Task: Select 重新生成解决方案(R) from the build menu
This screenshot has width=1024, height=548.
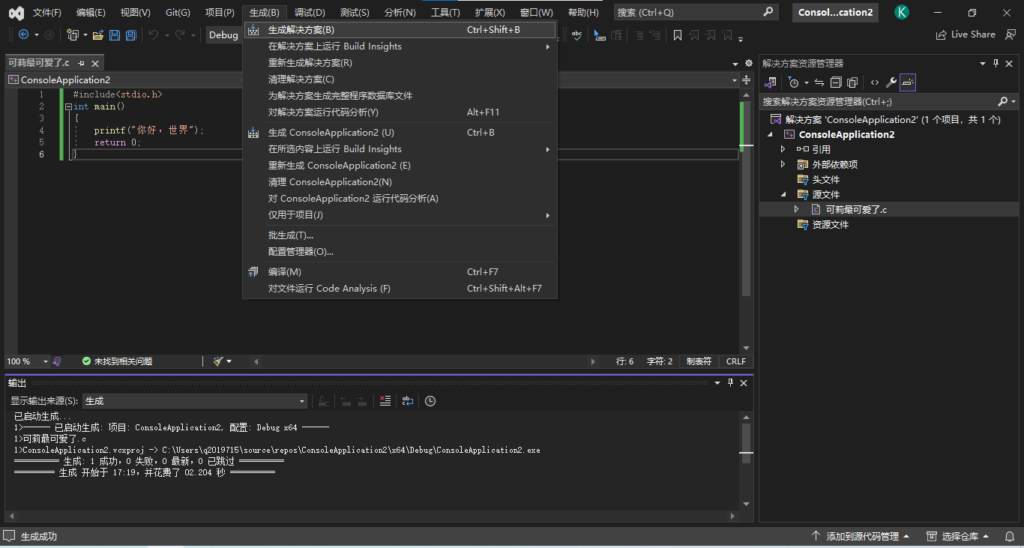Action: click(x=310, y=63)
